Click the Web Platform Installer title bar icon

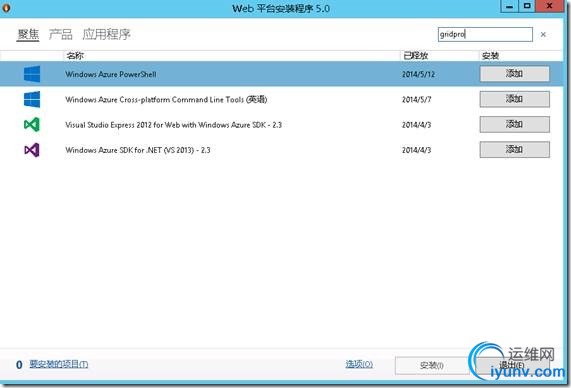(x=6, y=8)
